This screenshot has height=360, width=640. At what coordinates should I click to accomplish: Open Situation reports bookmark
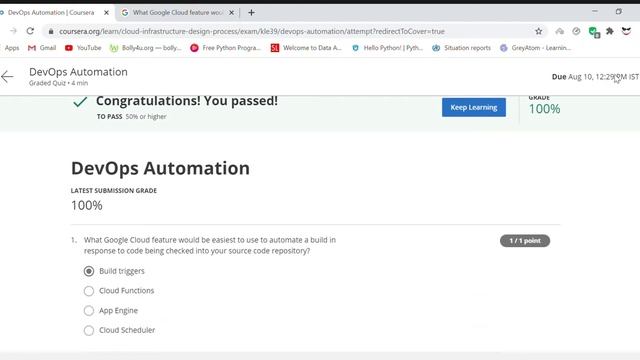point(462,48)
